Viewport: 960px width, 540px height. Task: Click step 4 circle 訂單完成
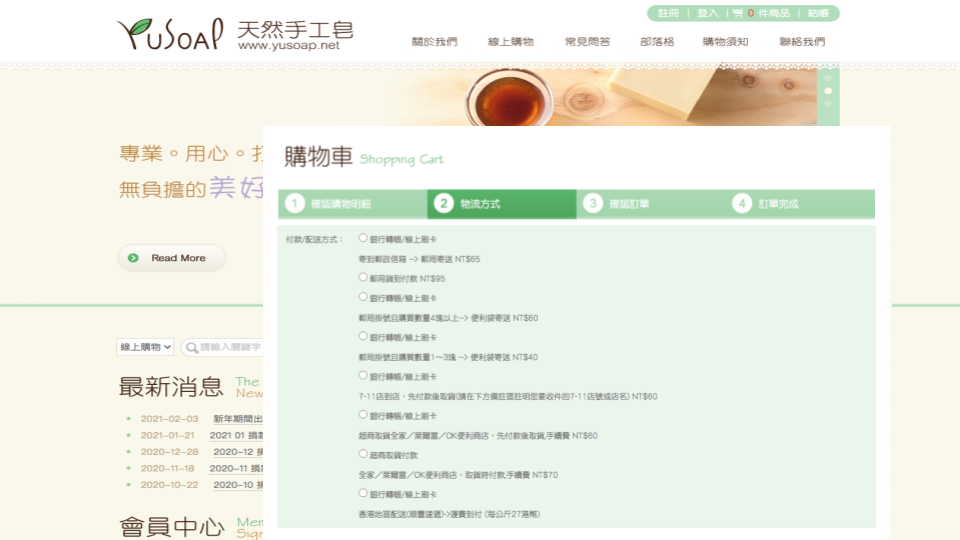741,204
